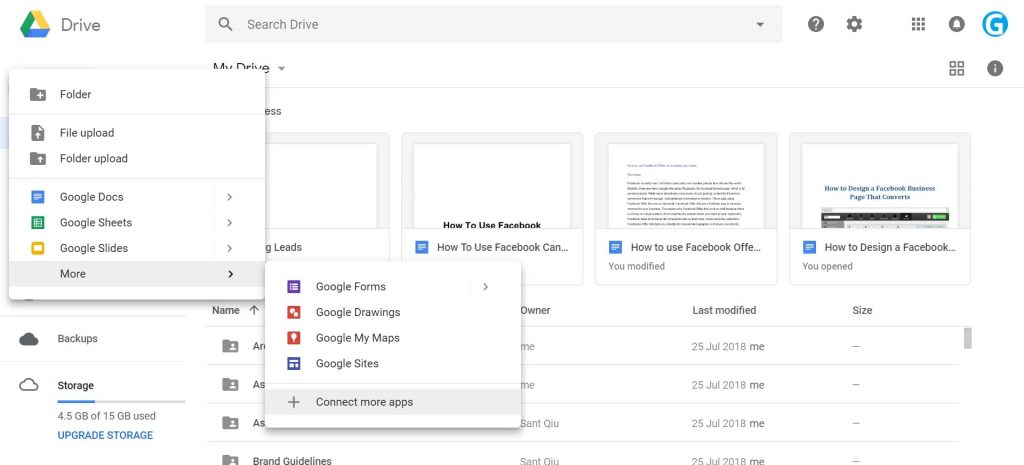Click the Google Sites icon
Viewport: 1024px width, 465px height.
point(294,363)
